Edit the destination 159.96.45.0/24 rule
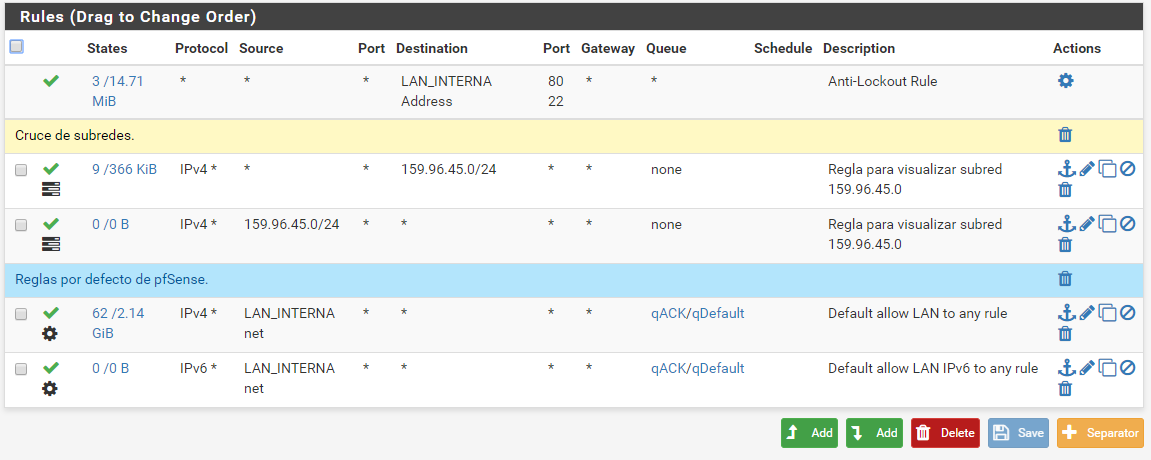The width and height of the screenshot is (1151, 460). [x=1087, y=169]
